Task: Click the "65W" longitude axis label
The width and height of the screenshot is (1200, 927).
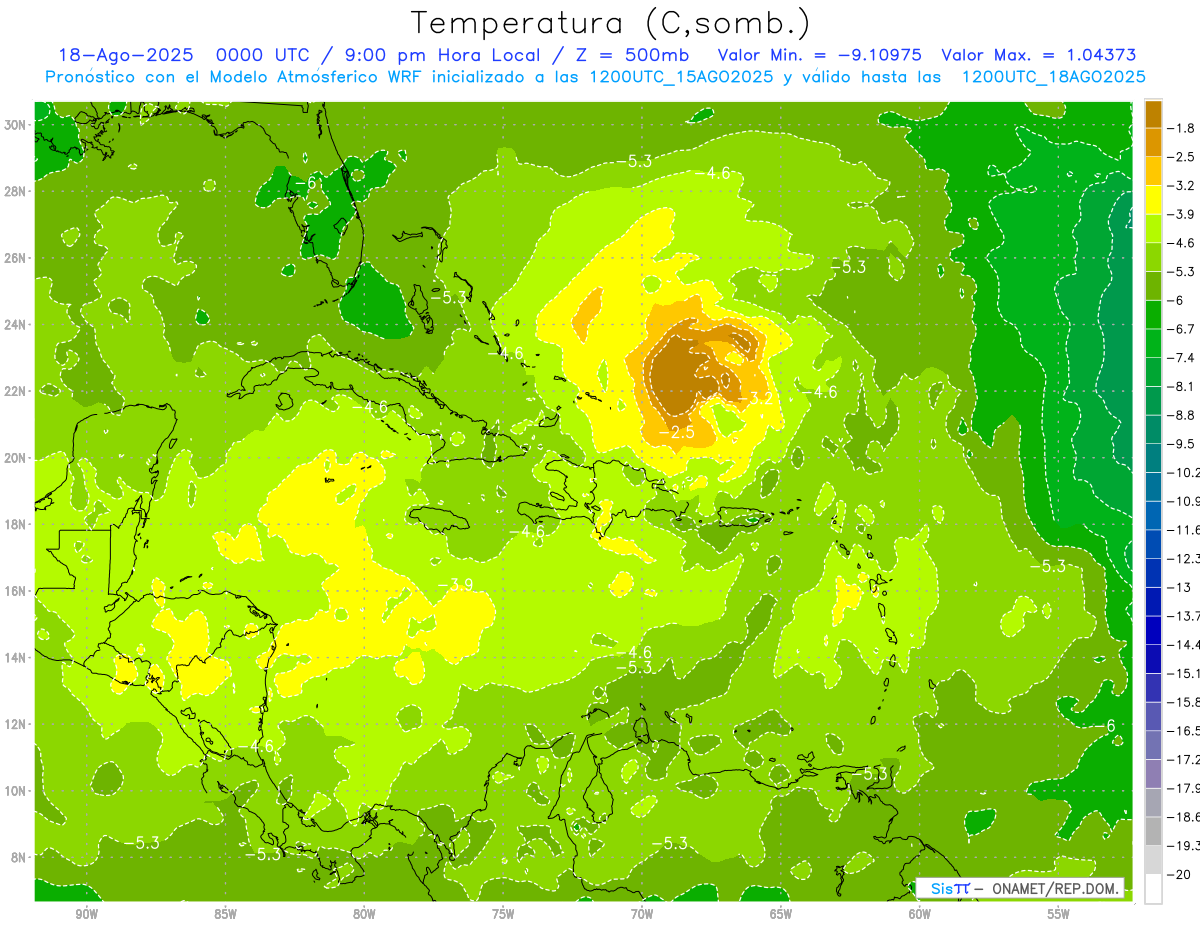Action: (x=781, y=914)
